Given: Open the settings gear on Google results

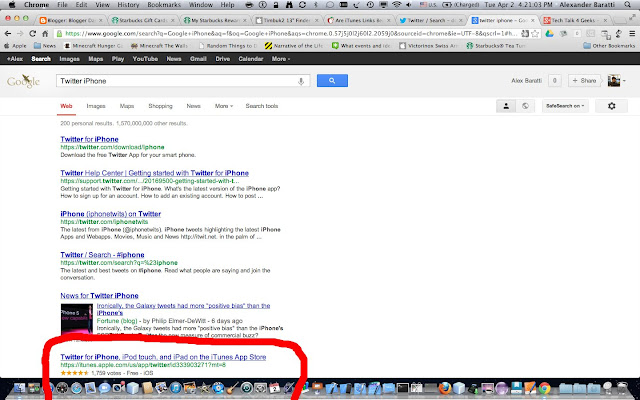Looking at the screenshot, I should pos(611,106).
